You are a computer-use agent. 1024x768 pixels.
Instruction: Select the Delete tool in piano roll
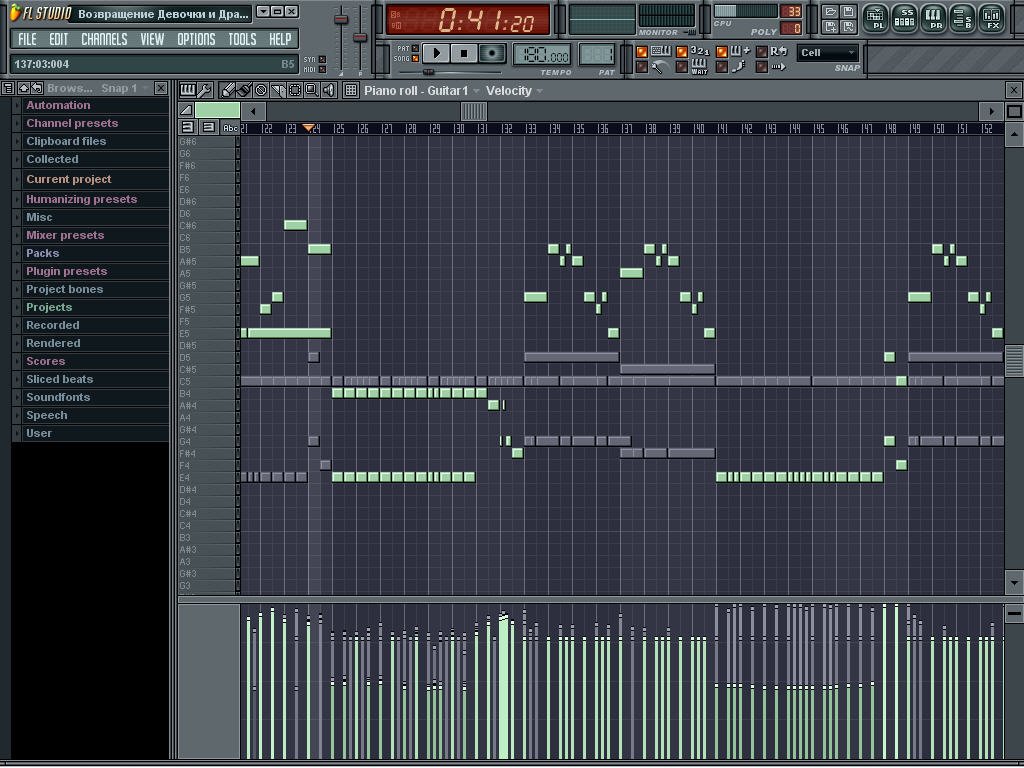pyautogui.click(x=261, y=90)
